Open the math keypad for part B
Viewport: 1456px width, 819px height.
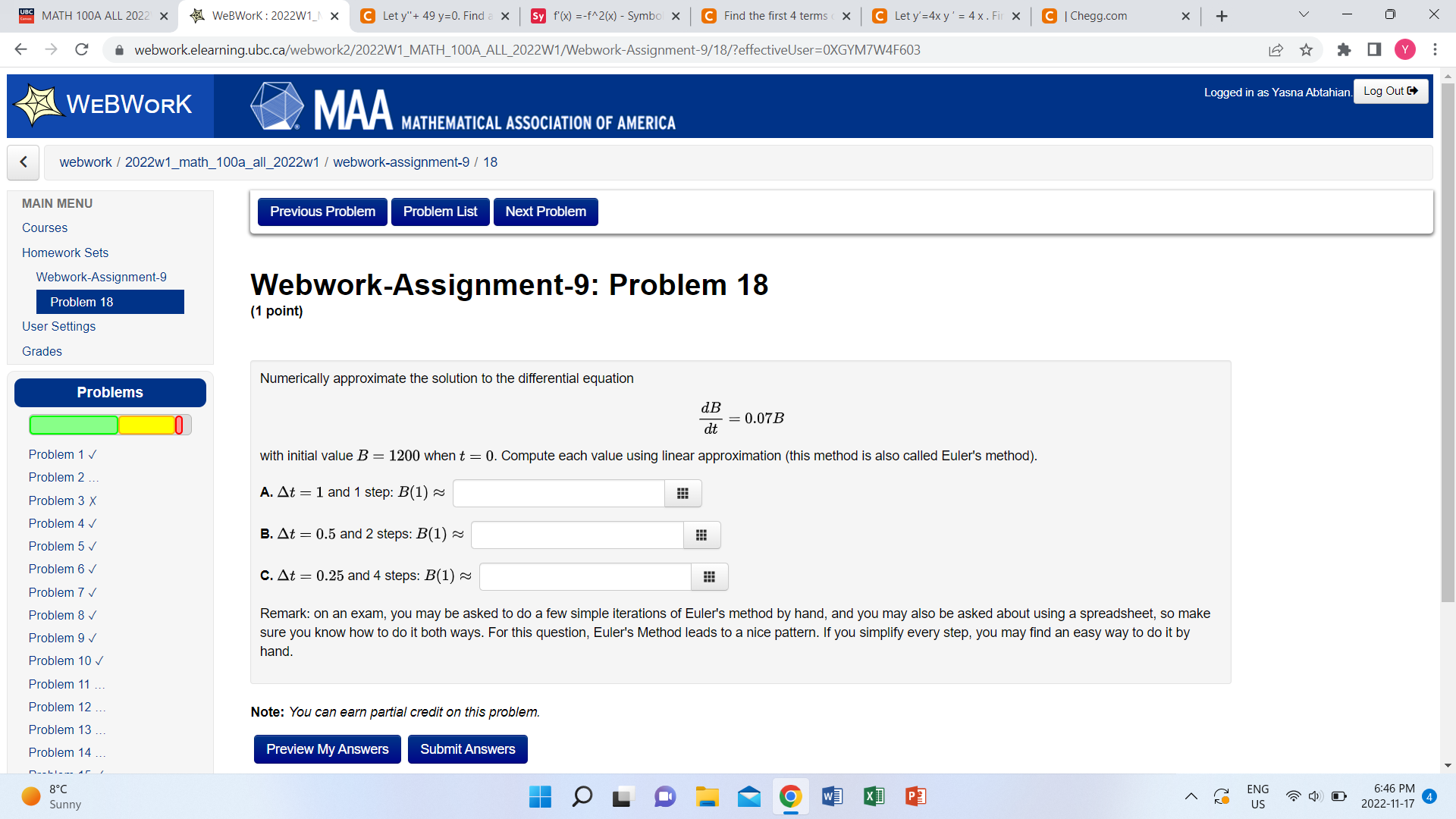701,535
